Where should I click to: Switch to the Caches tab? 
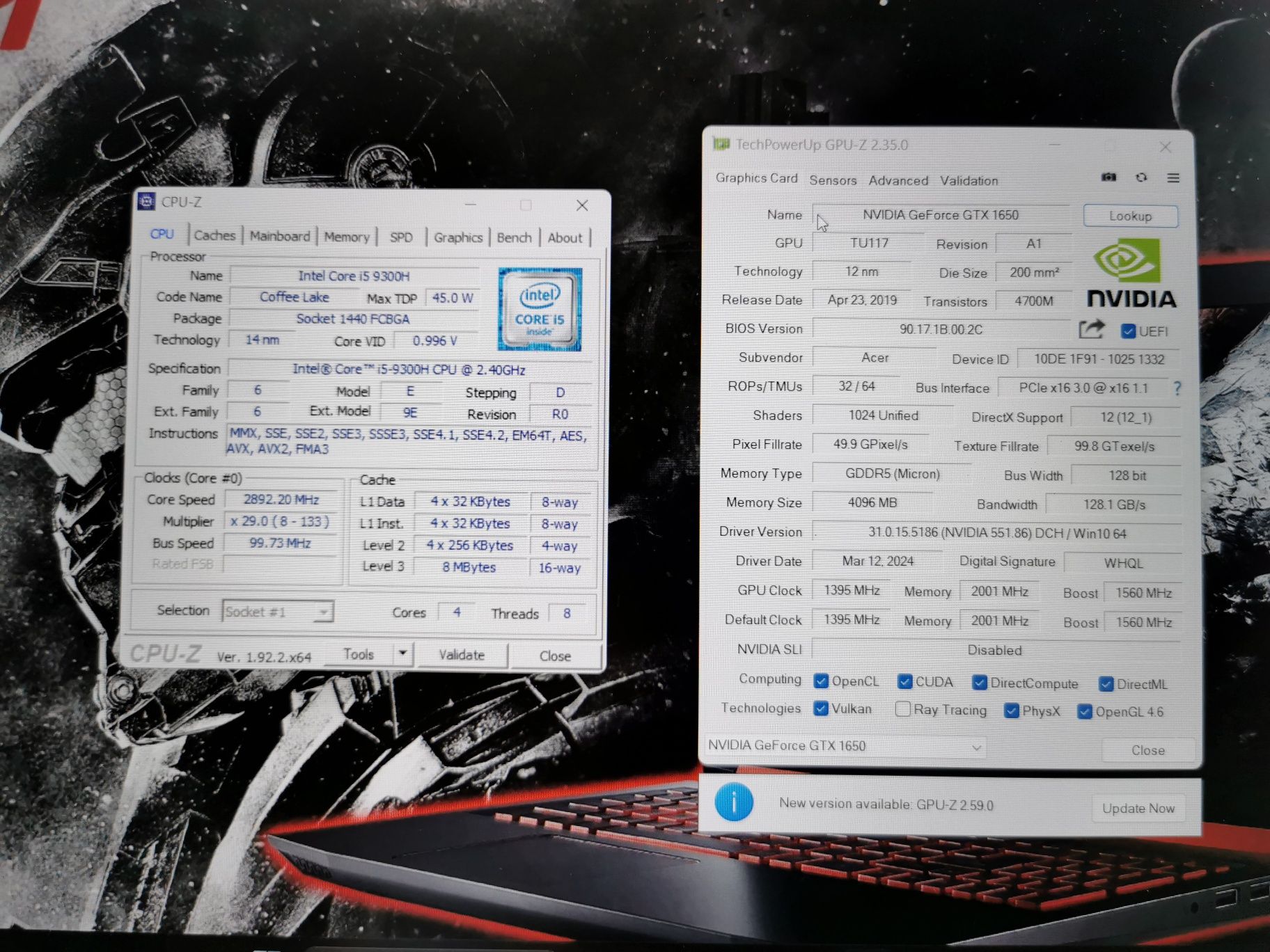pyautogui.click(x=214, y=235)
